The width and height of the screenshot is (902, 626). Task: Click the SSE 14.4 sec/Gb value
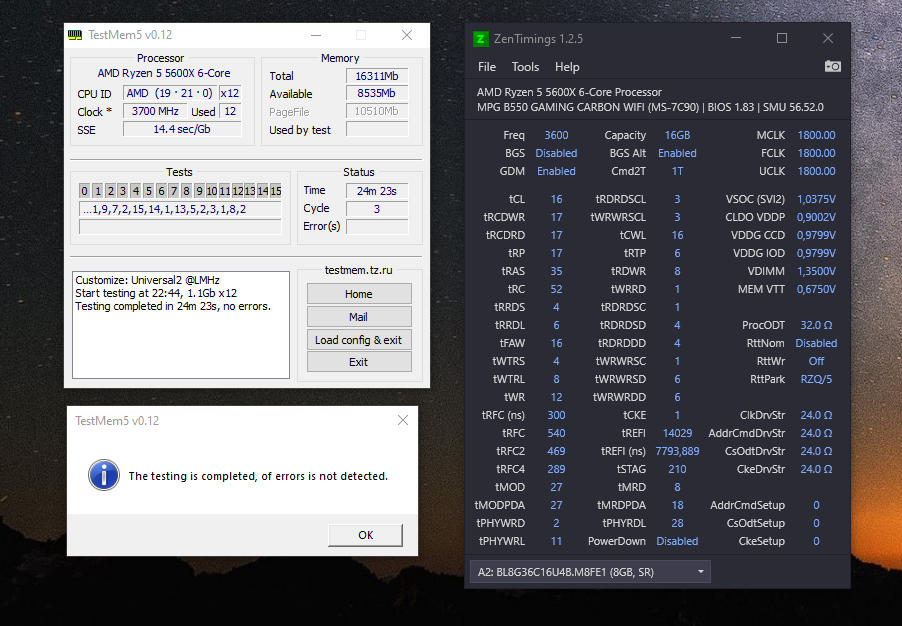point(182,129)
